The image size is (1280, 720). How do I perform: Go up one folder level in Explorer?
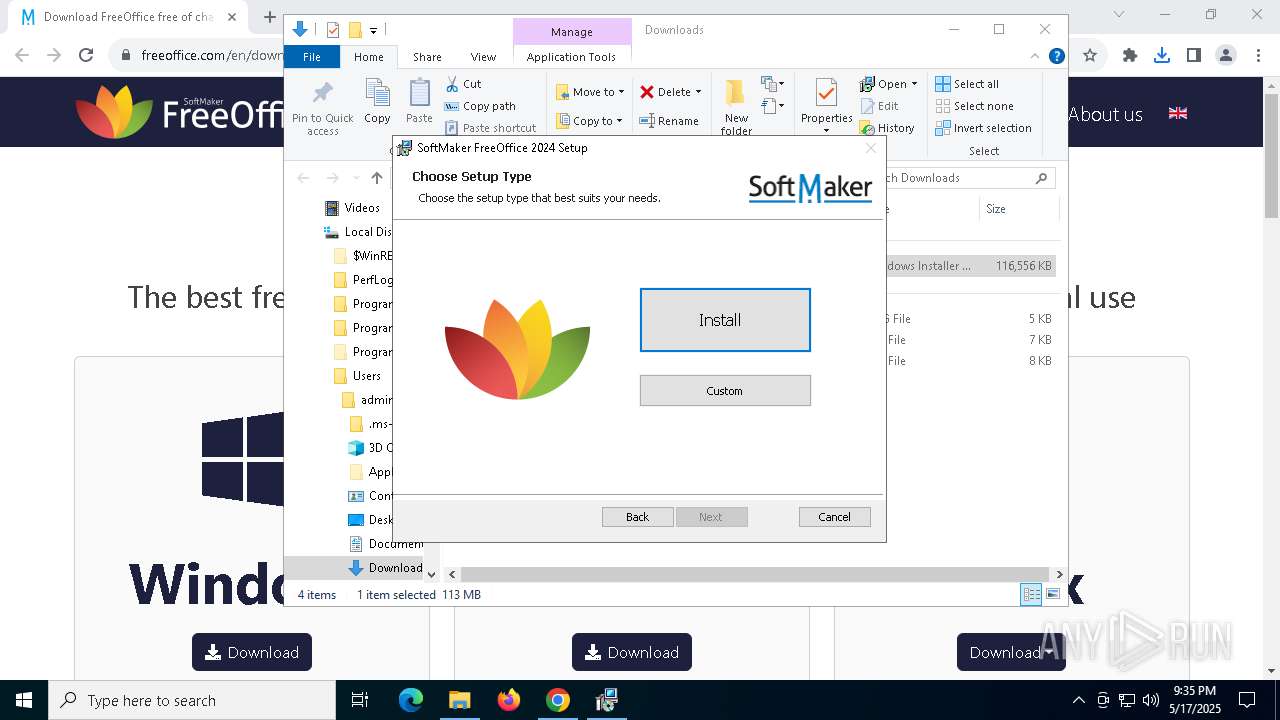click(x=376, y=178)
